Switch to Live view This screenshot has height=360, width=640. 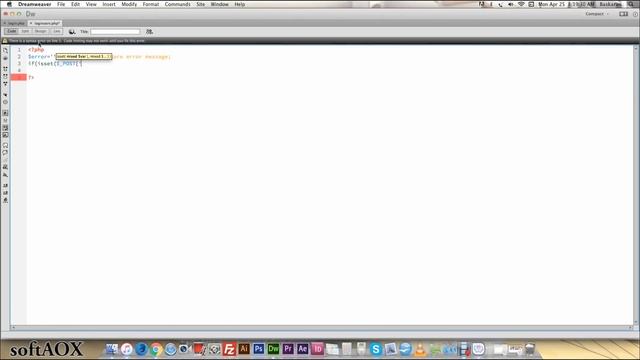56,31
